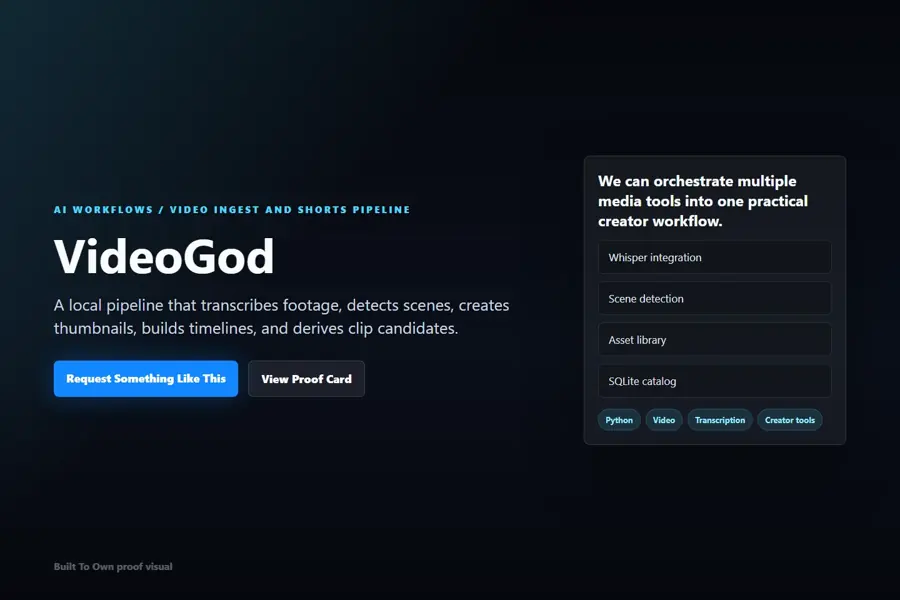Screen dimensions: 900x600
Task: Click the Video tag chip
Action: pyautogui.click(x=664, y=420)
